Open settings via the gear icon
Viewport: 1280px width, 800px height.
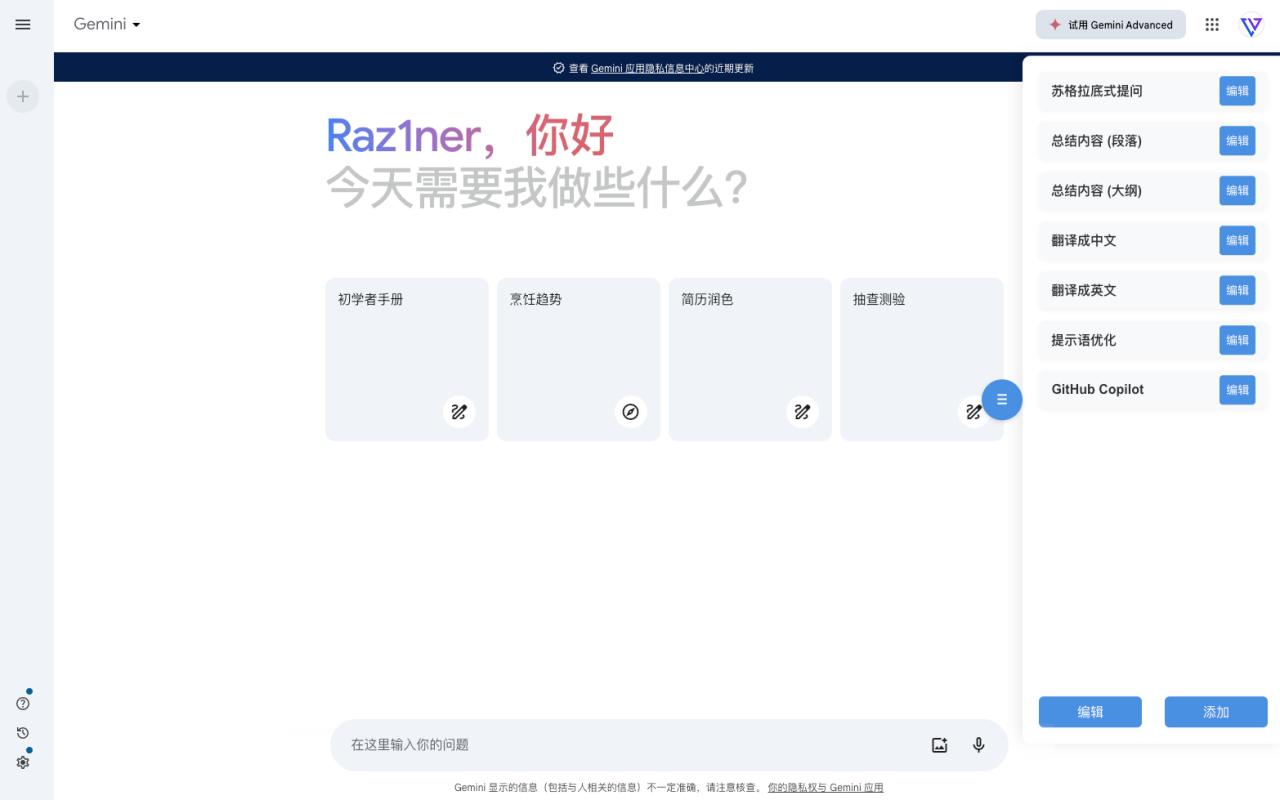[22, 762]
